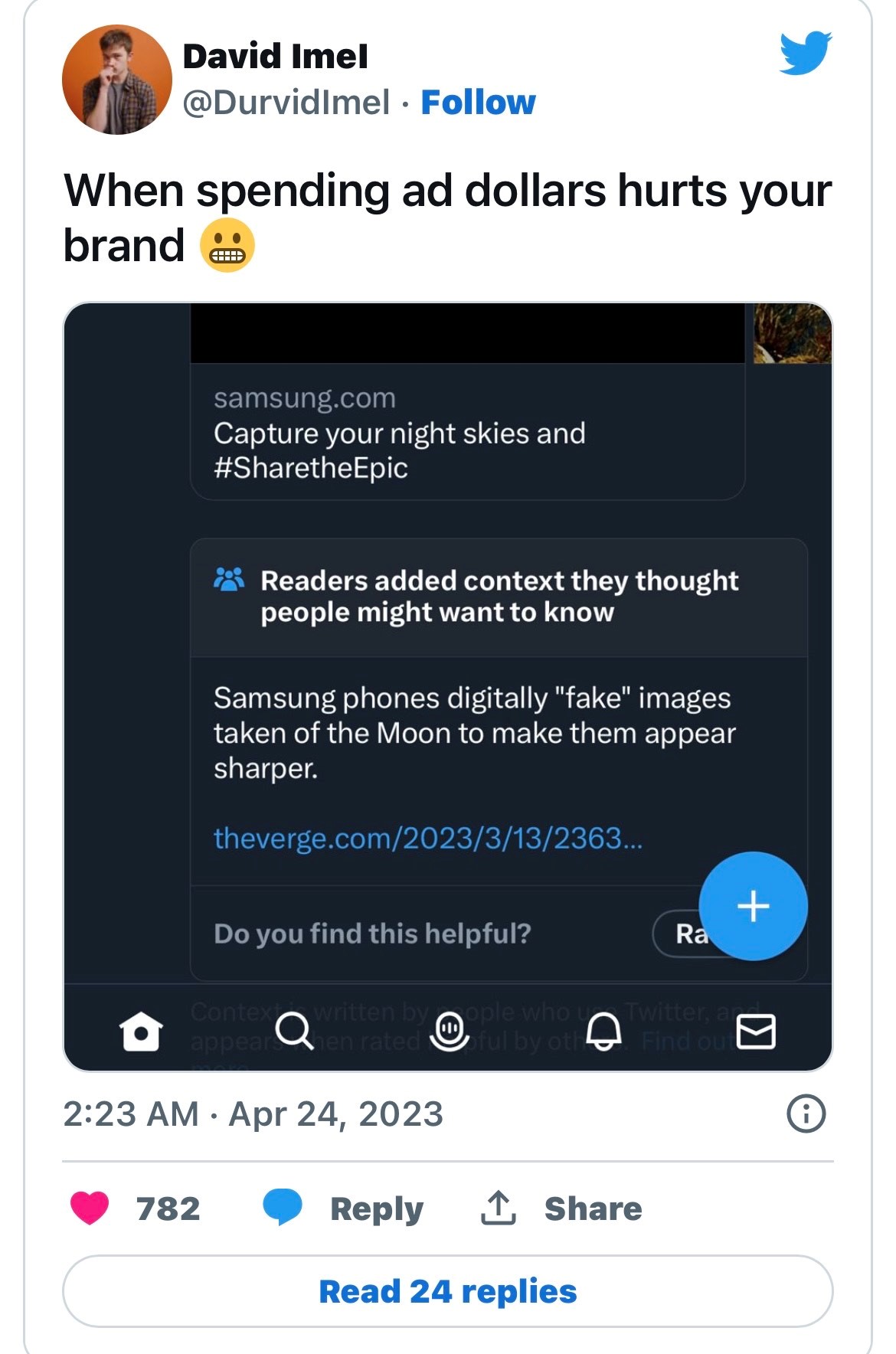Click the @DurvidImel handle
This screenshot has width=896, height=1354.
[286, 102]
